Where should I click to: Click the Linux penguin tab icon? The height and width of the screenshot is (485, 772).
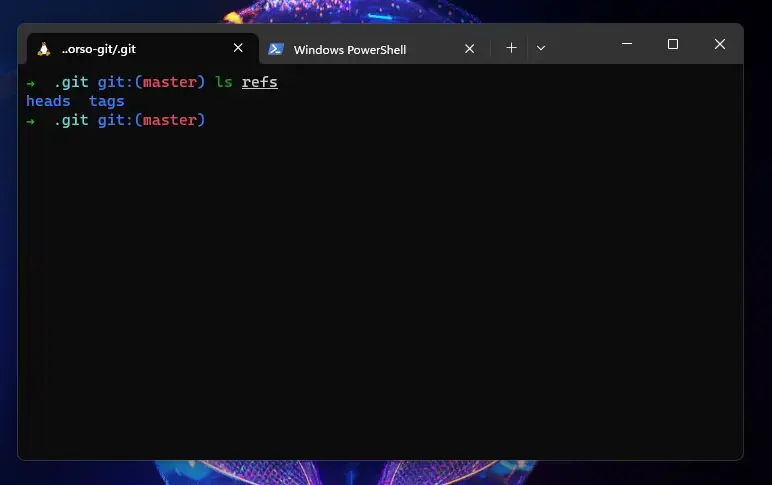[x=44, y=49]
